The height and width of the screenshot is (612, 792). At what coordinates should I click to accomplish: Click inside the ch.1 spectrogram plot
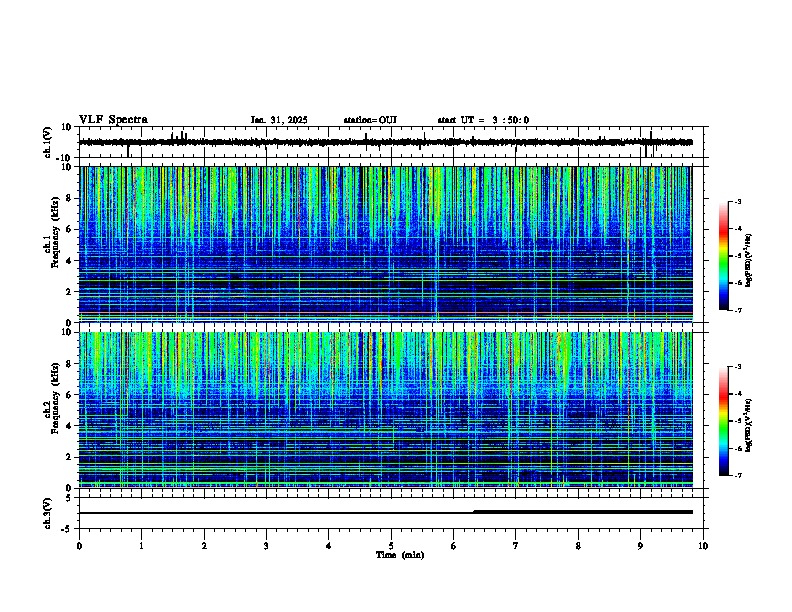[386, 244]
